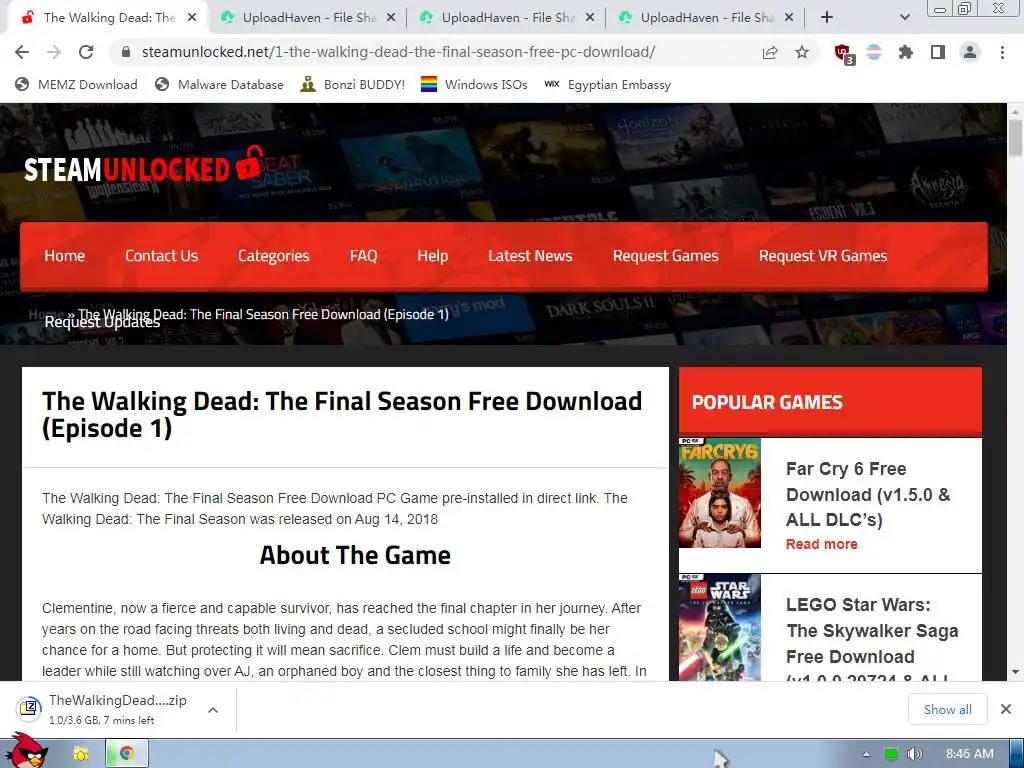Open the Bonzi BUDDY! bookmark
The width and height of the screenshot is (1024, 768).
[x=352, y=84]
